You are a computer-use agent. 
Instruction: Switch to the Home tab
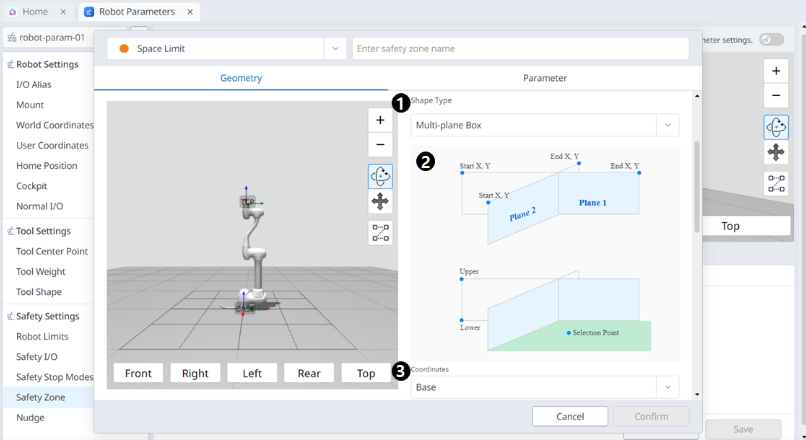35,12
